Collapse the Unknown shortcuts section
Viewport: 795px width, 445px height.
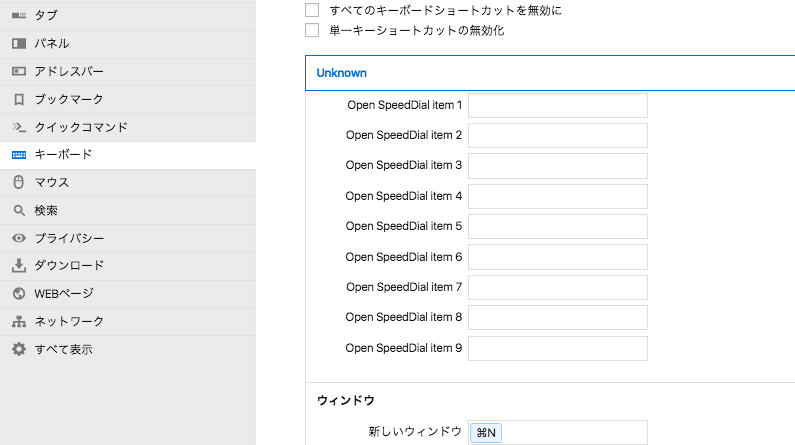click(550, 73)
